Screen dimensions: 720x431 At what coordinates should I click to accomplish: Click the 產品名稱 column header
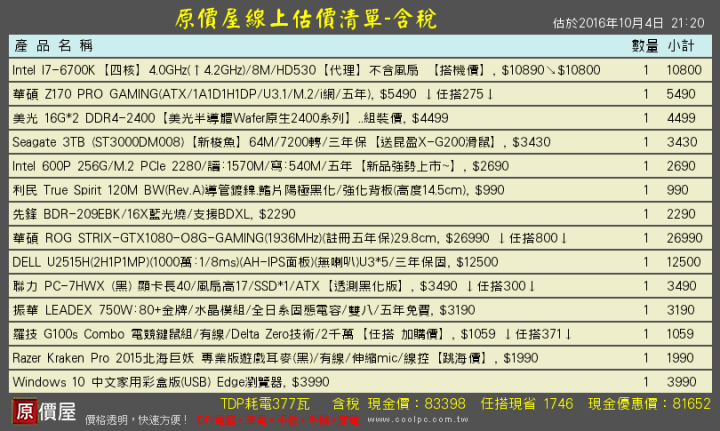click(x=54, y=46)
